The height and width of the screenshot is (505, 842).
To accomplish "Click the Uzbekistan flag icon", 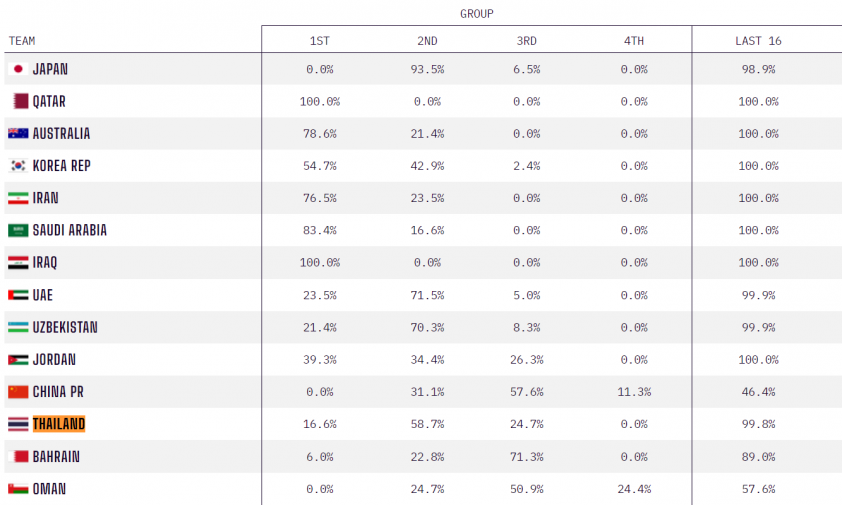I will point(18,327).
